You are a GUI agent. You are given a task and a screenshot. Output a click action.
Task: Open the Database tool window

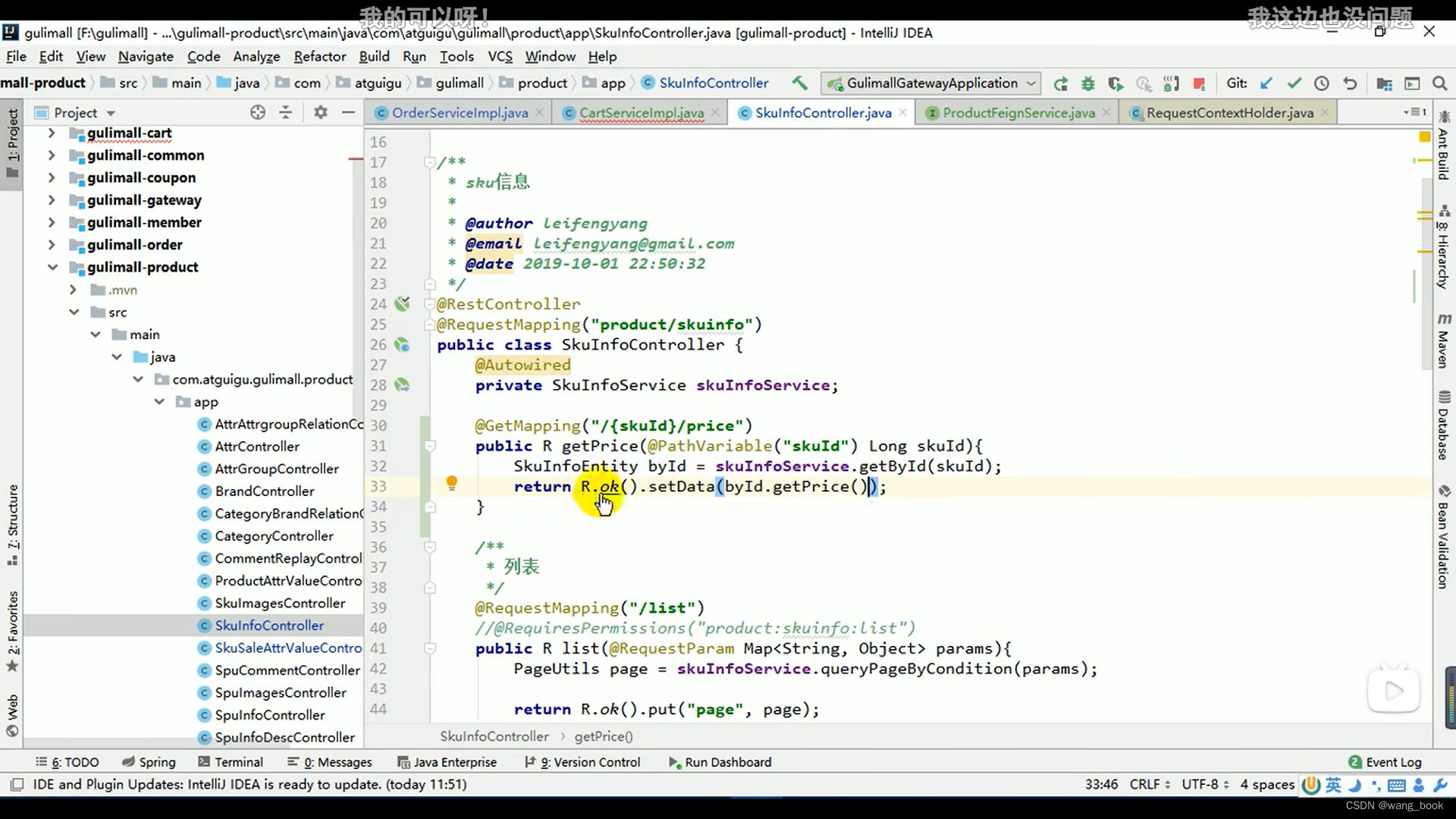(1443, 425)
